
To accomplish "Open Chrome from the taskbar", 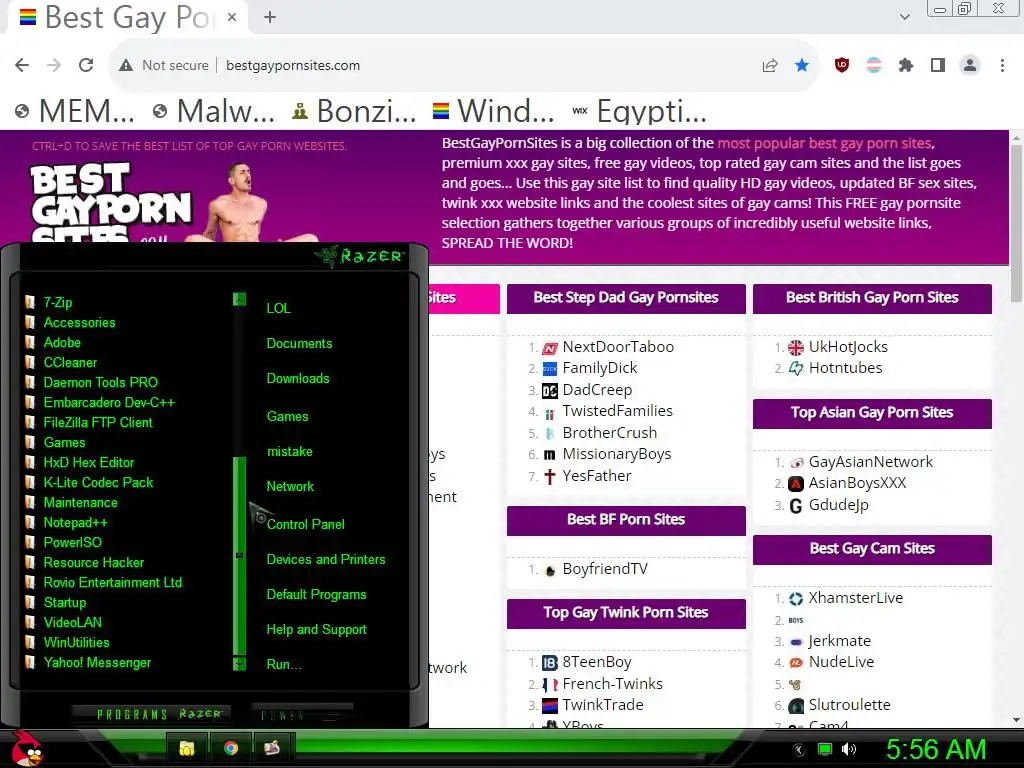I will [x=231, y=748].
